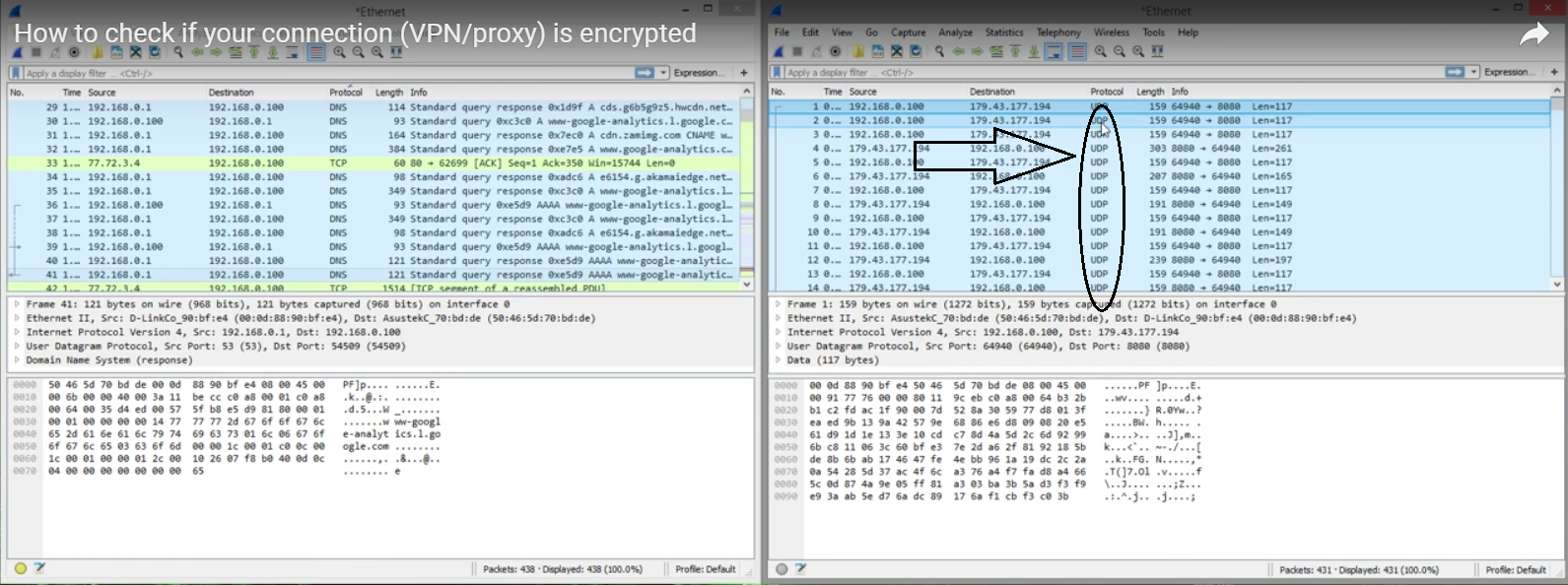Open the Wireless menu
Screen dimensions: 1568x585
(x=1111, y=32)
